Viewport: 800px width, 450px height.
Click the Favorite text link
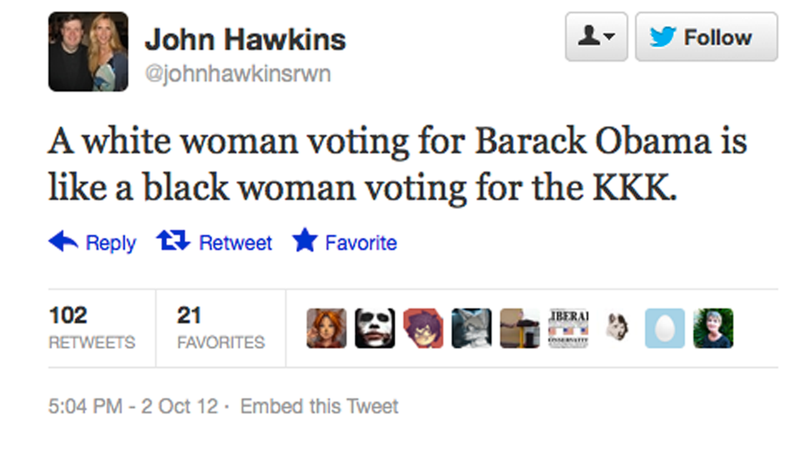[361, 243]
